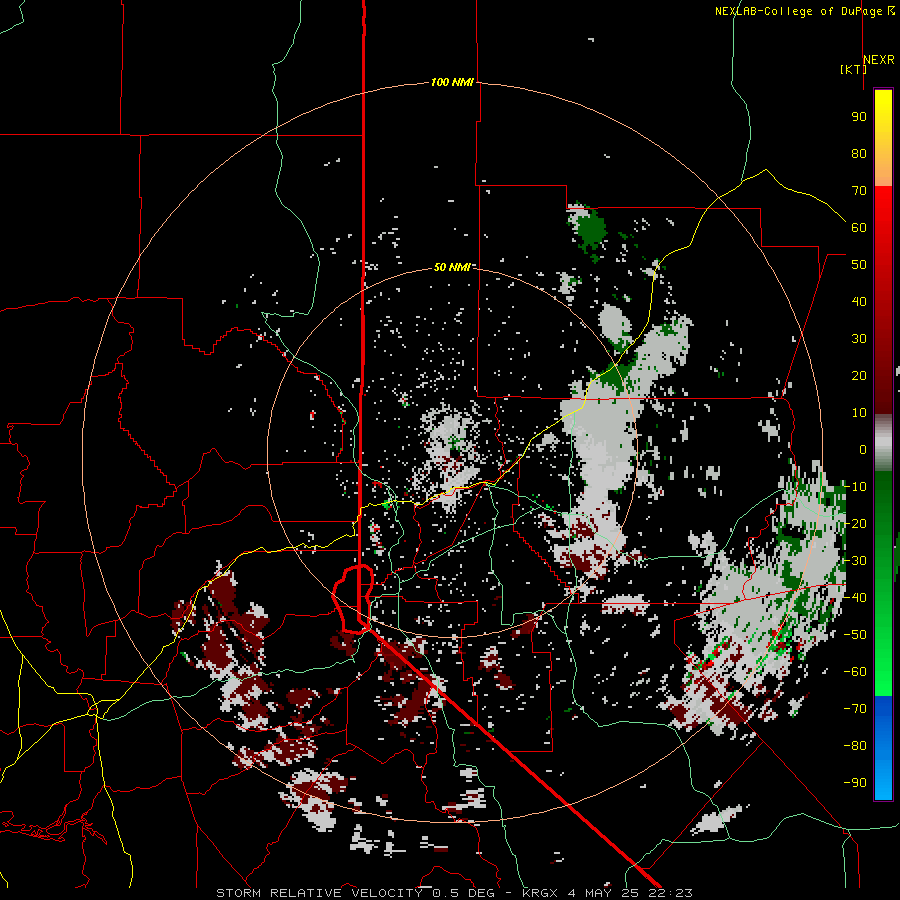
Task: Click the positive 30 scale value
Action: pyautogui.click(x=859, y=339)
